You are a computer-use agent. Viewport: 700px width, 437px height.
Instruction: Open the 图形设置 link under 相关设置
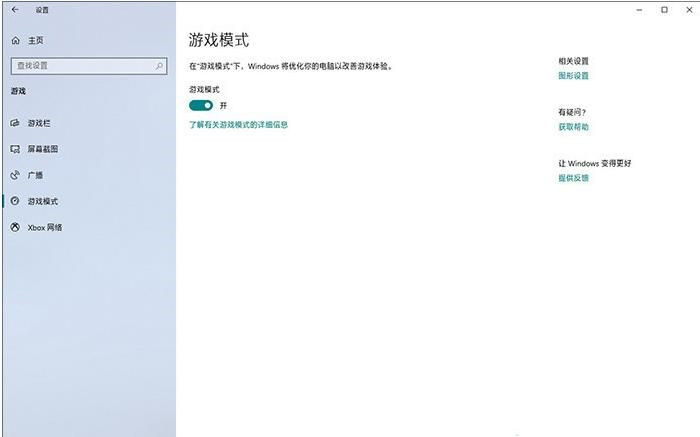pos(573,76)
